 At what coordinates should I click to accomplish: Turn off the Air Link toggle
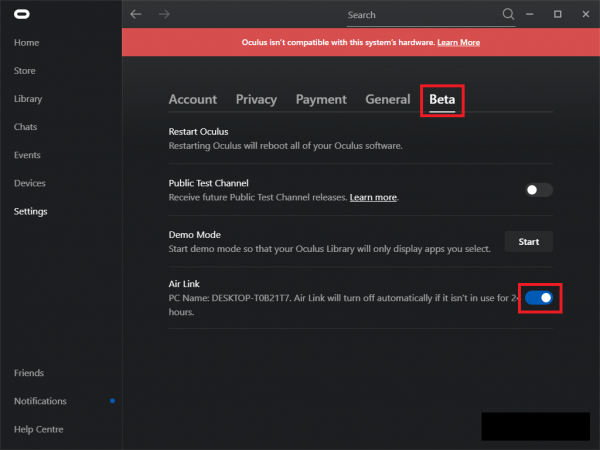click(539, 298)
